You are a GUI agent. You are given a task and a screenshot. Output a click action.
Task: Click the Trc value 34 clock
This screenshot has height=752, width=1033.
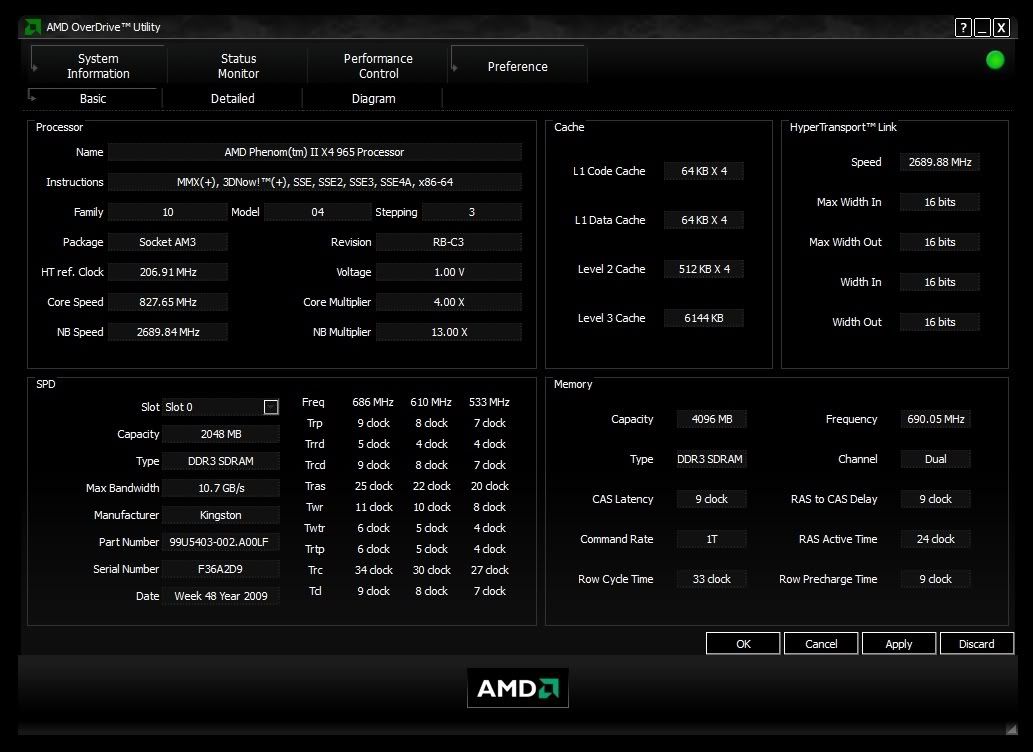click(x=374, y=570)
